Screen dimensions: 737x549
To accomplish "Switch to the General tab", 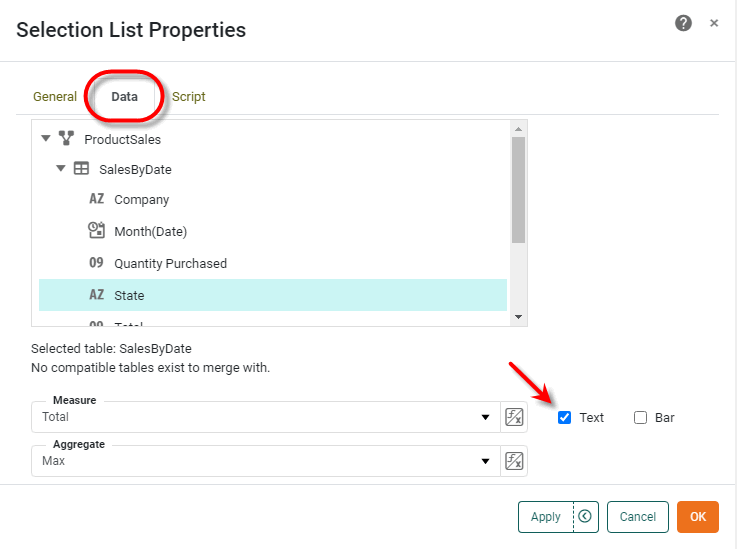I will [55, 97].
